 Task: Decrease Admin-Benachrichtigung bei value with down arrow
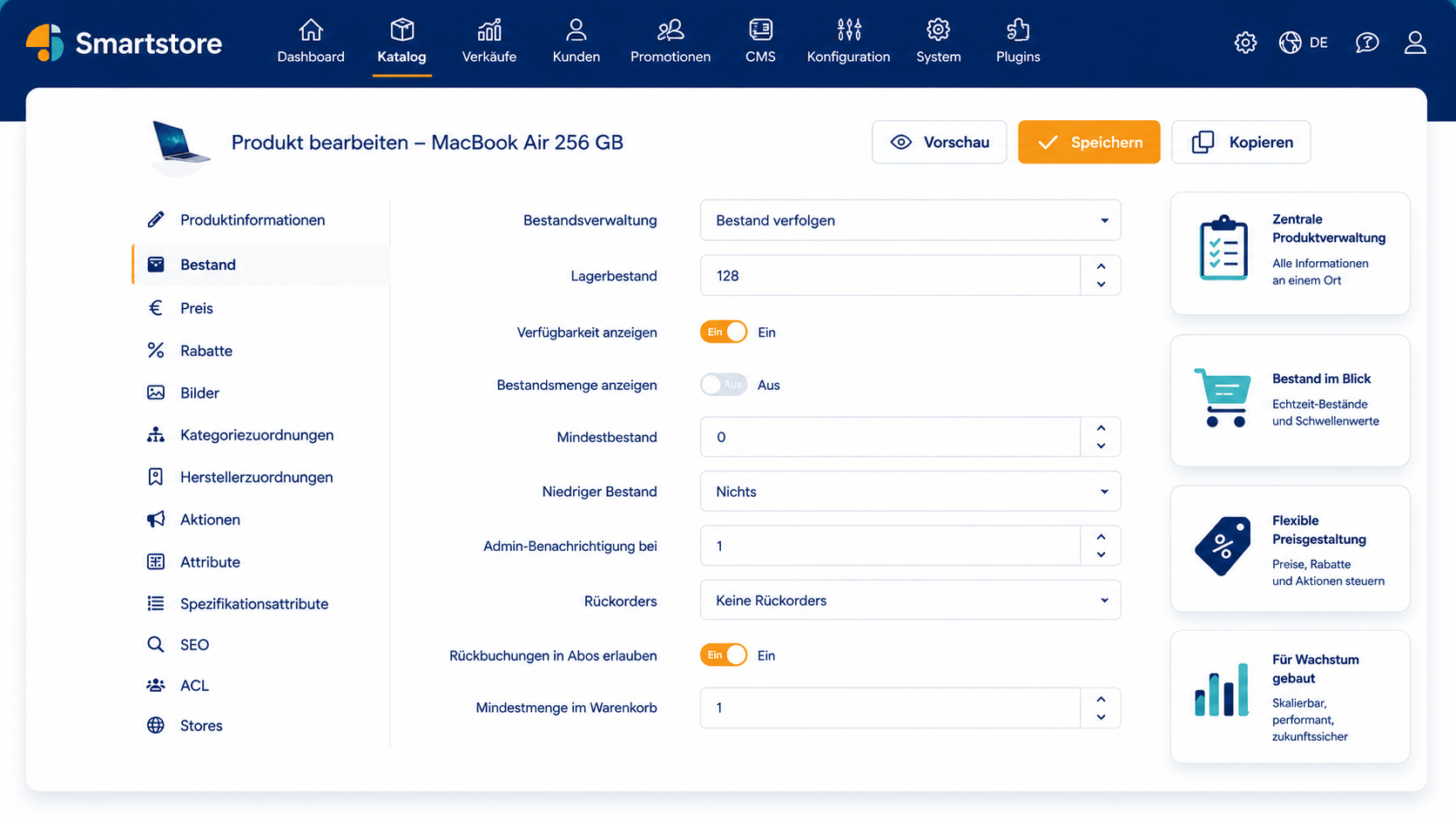pos(1101,555)
